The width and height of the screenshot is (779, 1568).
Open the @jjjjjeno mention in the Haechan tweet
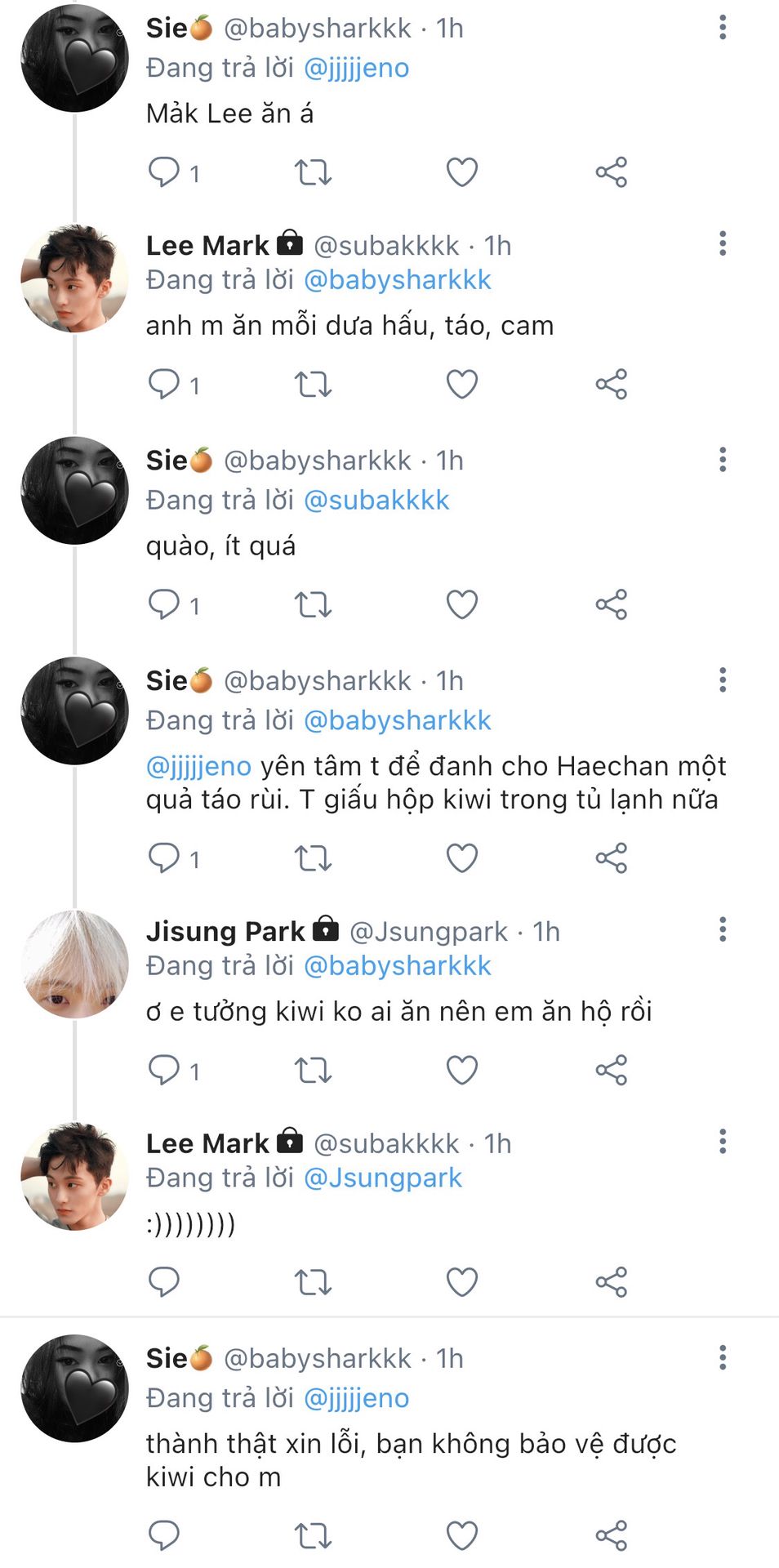pos(198,766)
